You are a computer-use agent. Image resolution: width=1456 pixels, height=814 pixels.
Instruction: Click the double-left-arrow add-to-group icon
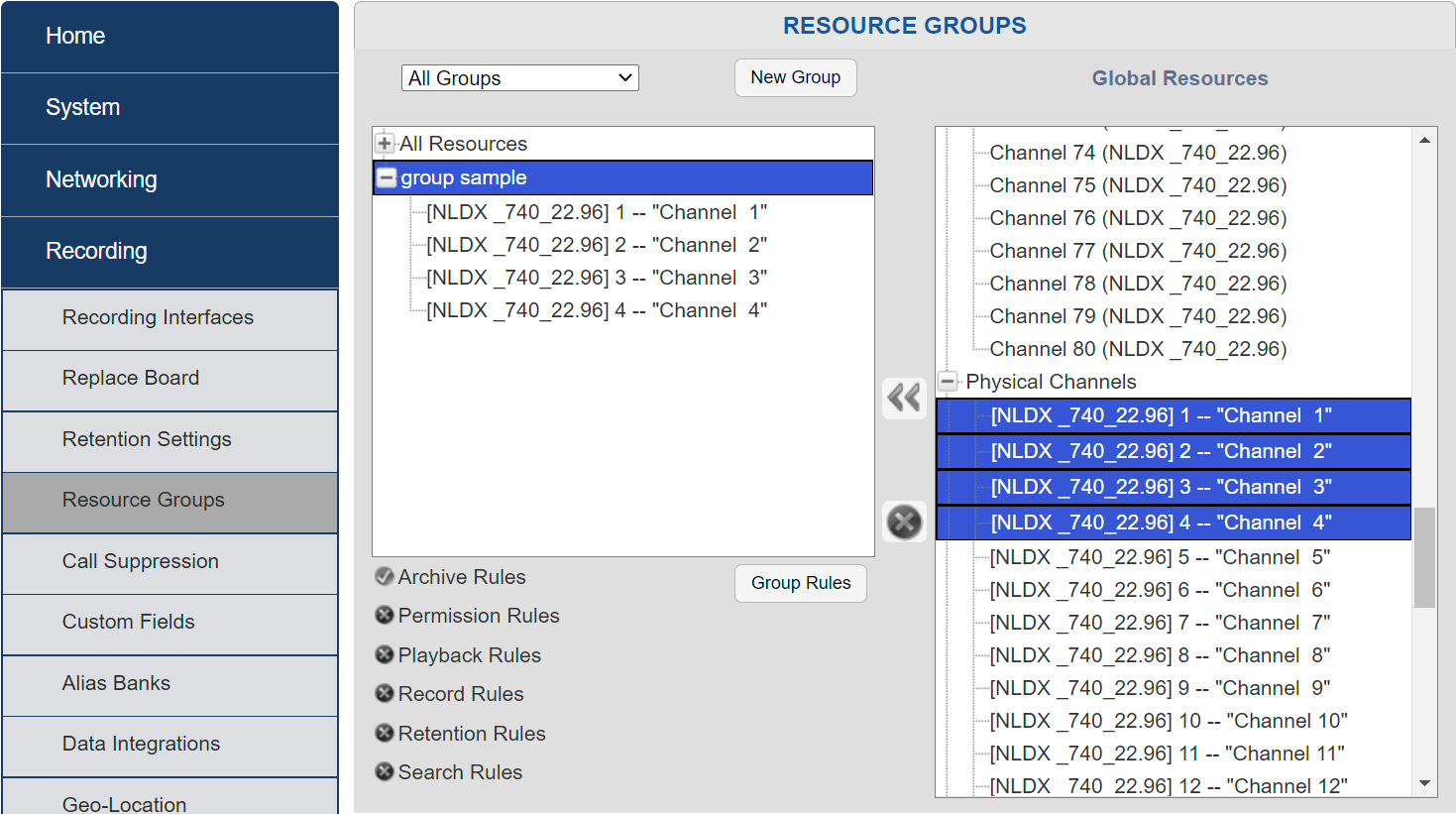(x=904, y=398)
